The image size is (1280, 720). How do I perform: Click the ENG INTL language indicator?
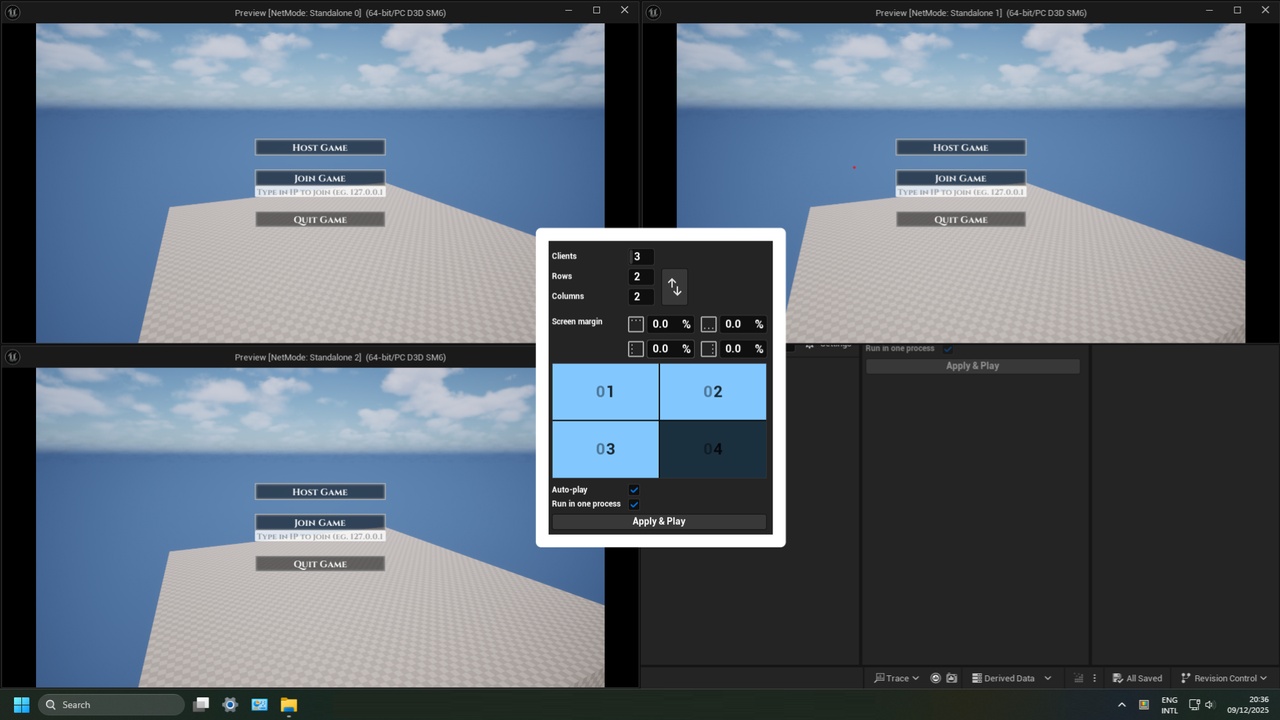click(x=1169, y=705)
